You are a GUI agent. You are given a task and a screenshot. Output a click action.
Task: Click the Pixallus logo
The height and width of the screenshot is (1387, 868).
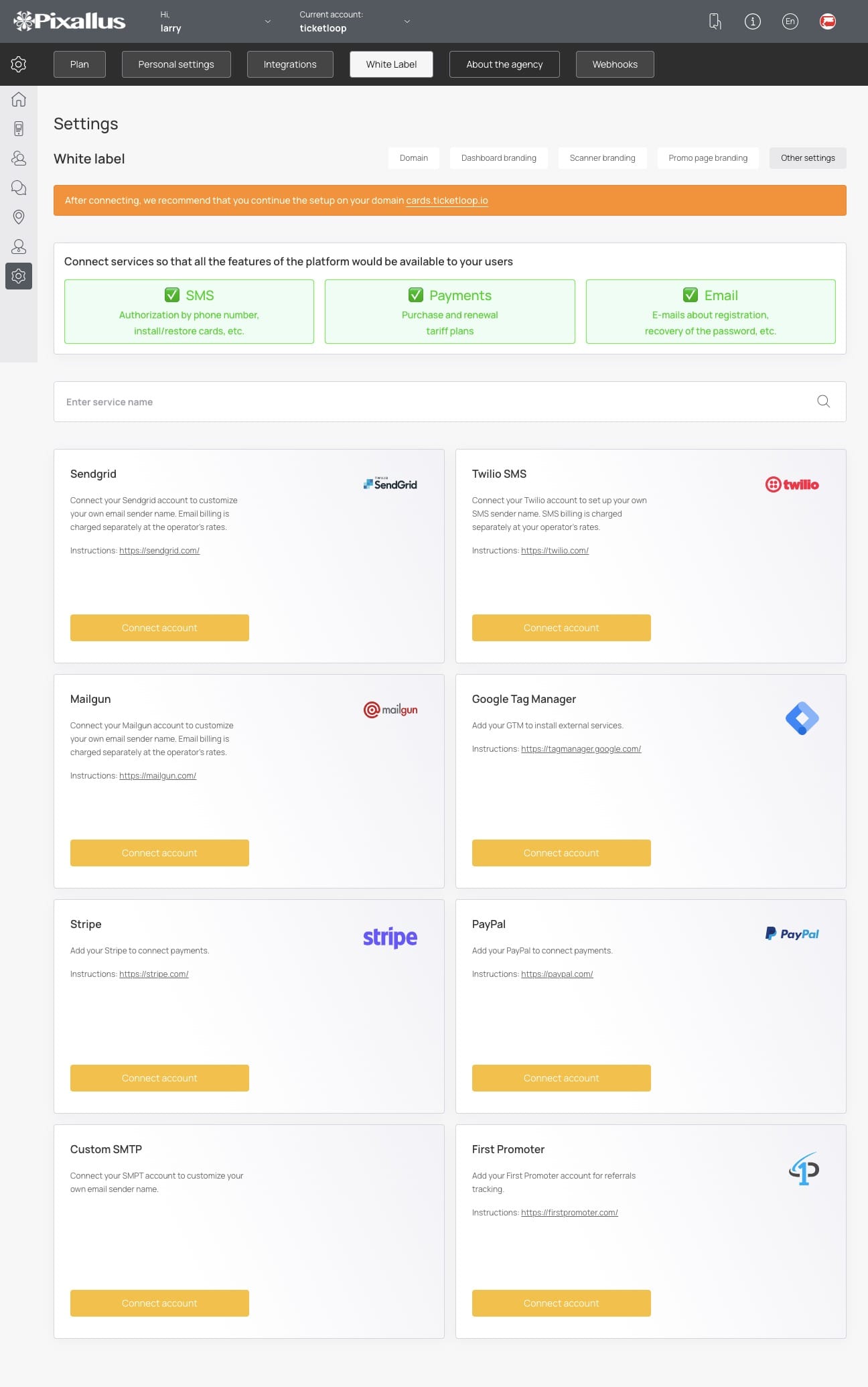[70, 21]
